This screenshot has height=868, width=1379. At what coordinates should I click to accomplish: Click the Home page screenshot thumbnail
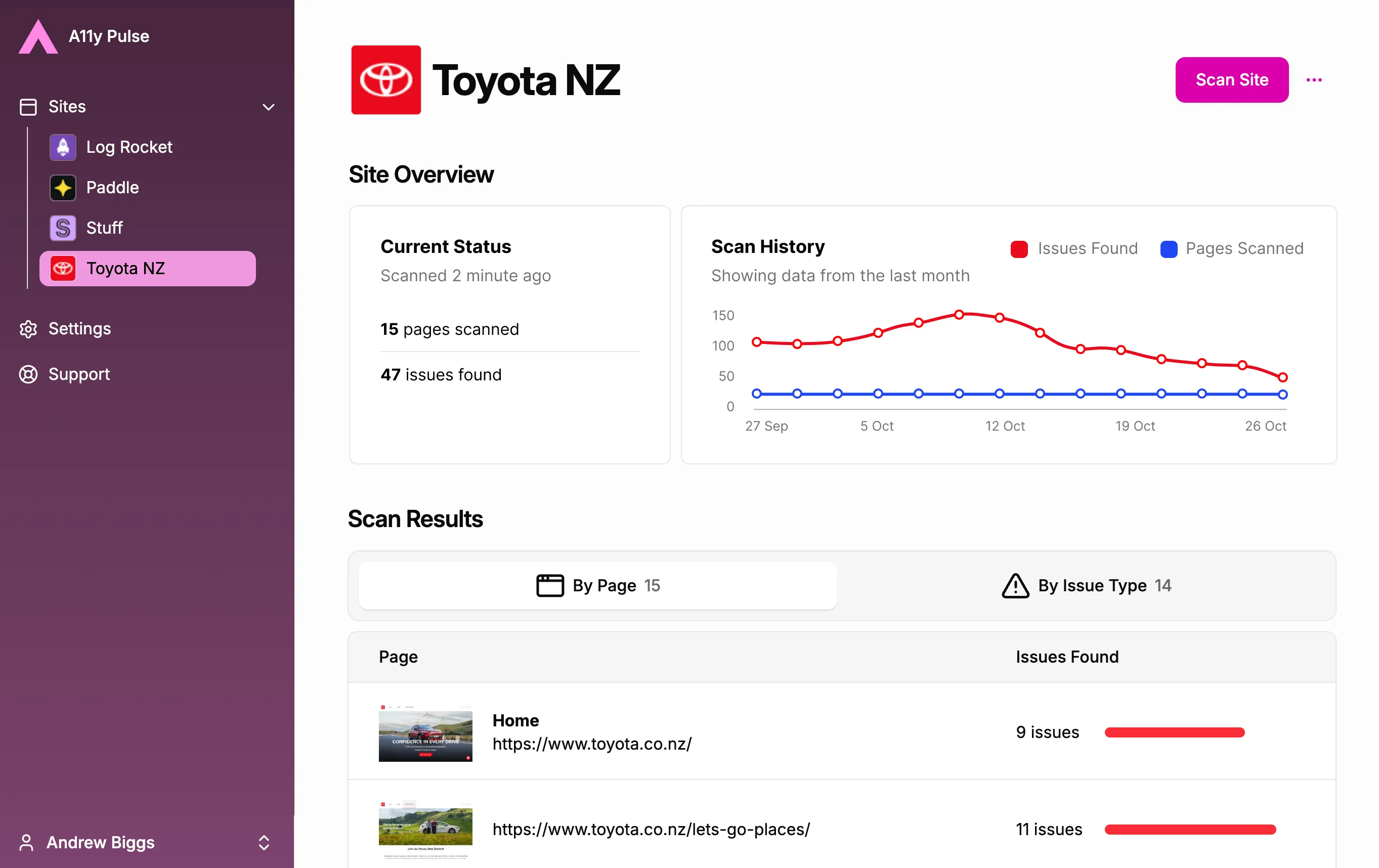(x=425, y=733)
